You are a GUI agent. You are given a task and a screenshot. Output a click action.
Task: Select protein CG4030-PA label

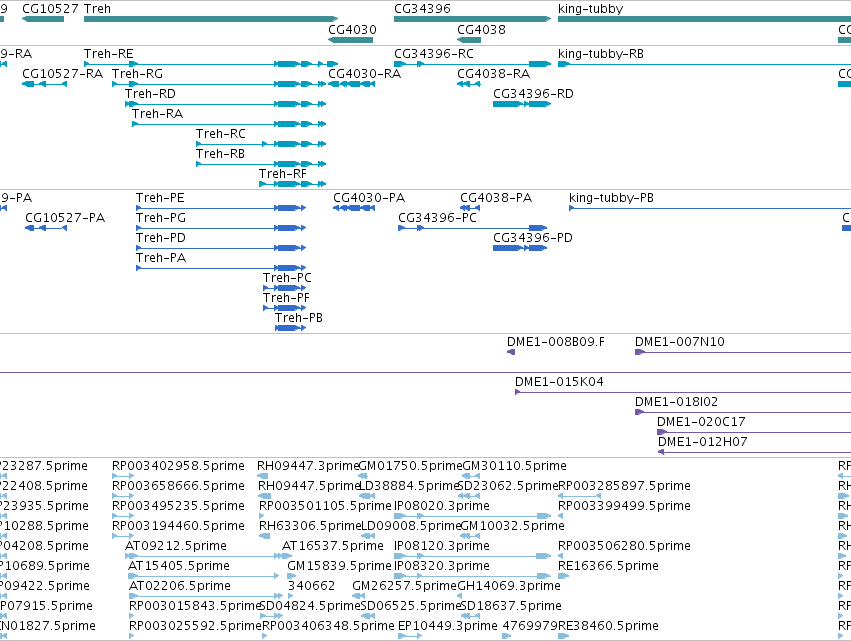(x=369, y=198)
